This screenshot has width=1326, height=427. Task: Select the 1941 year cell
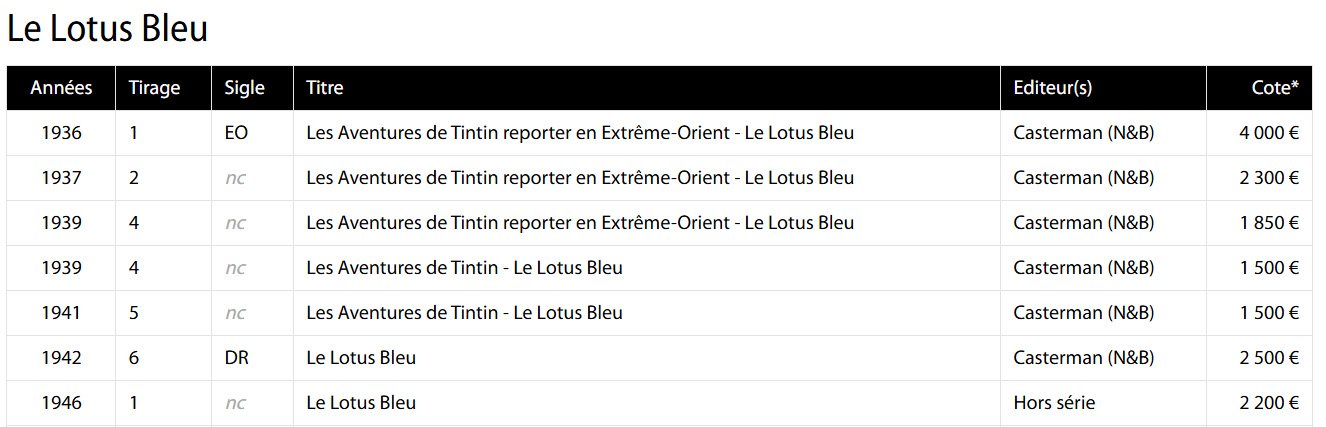coord(61,313)
